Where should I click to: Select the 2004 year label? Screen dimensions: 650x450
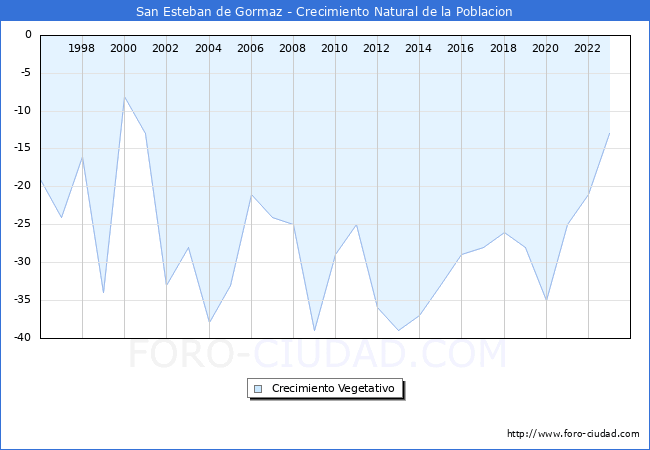[208, 48]
